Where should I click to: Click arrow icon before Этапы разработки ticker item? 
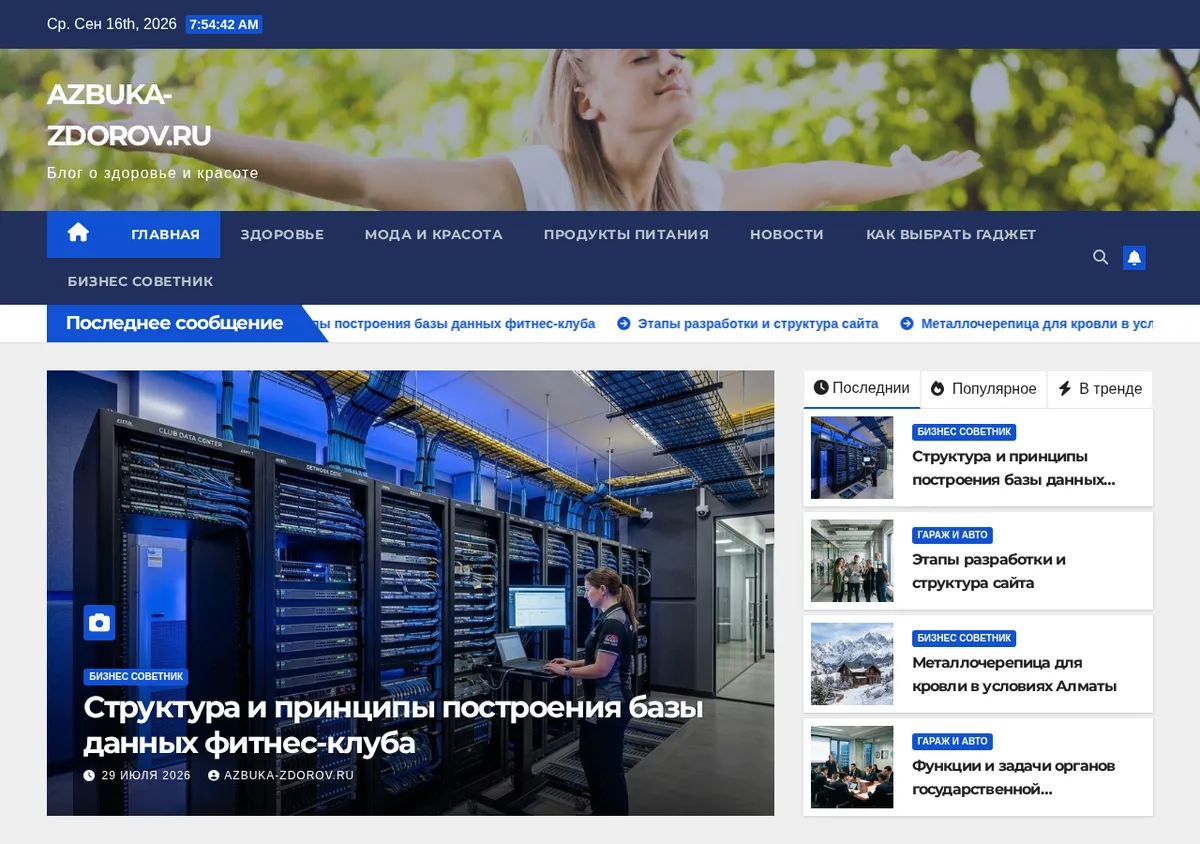pos(624,323)
